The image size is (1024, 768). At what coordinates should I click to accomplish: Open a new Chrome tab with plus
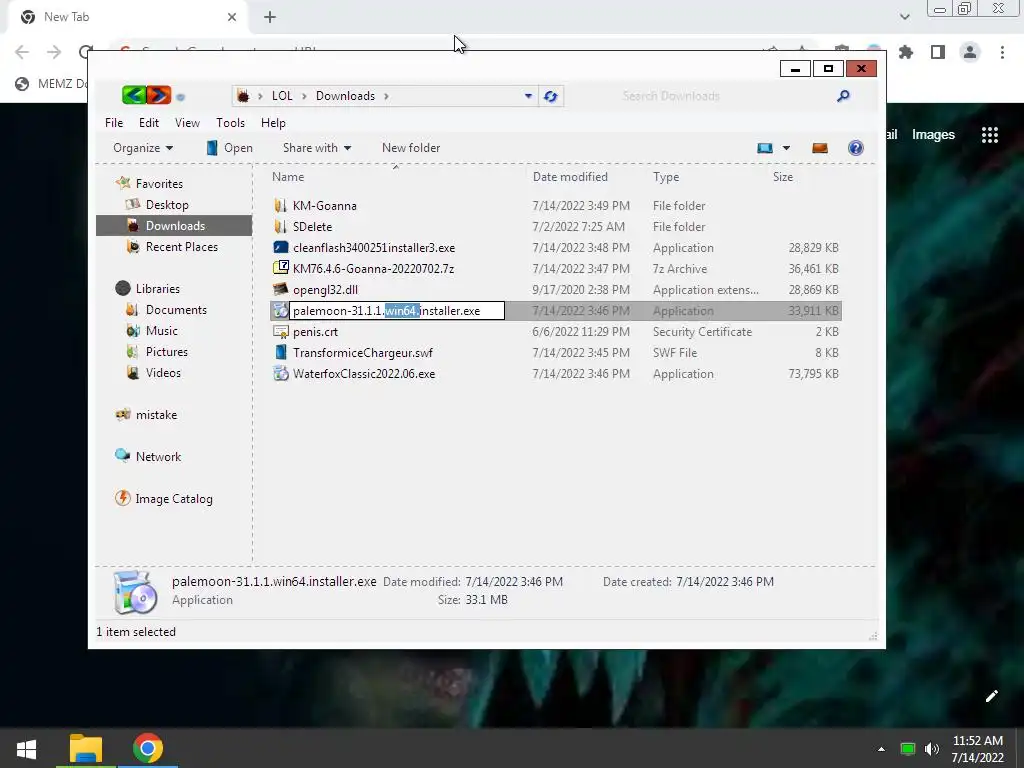click(270, 17)
